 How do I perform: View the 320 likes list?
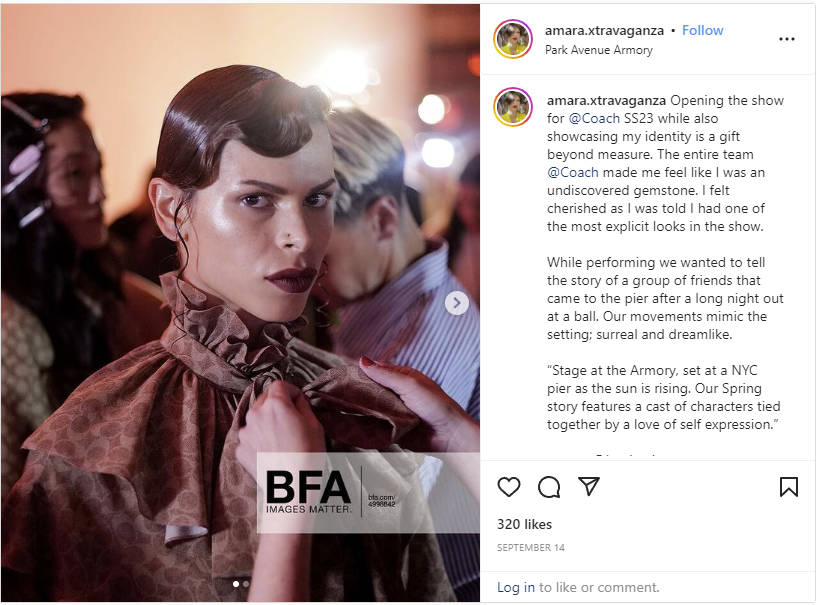[x=524, y=524]
